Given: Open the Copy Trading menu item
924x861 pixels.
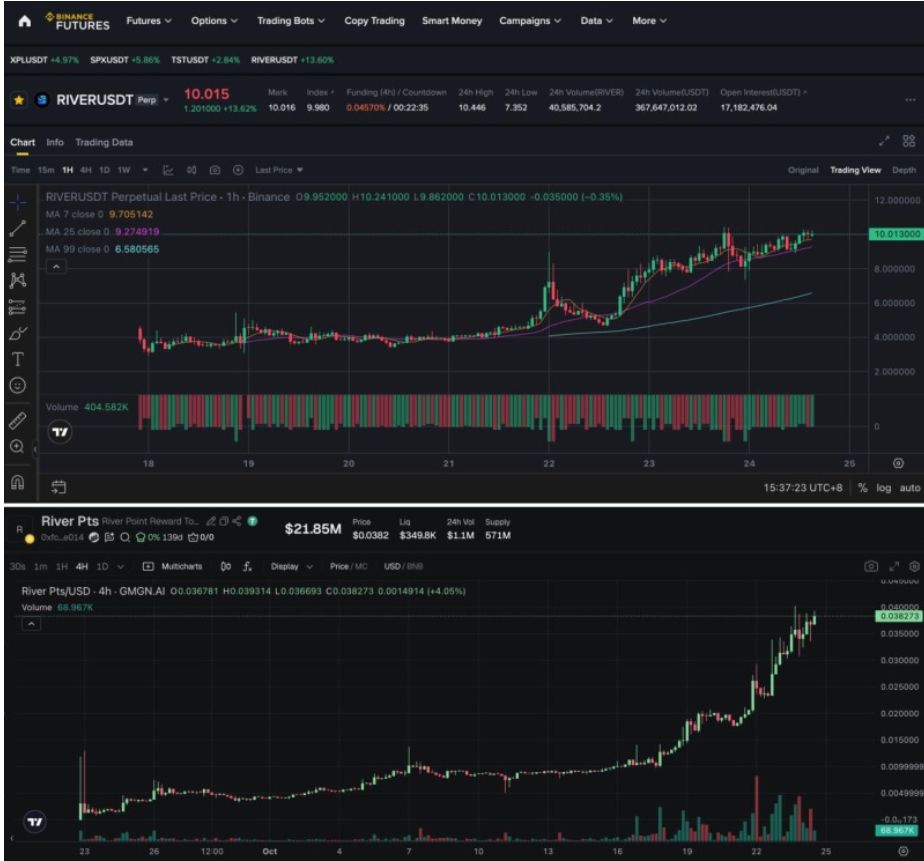Looking at the screenshot, I should pyautogui.click(x=375, y=21).
